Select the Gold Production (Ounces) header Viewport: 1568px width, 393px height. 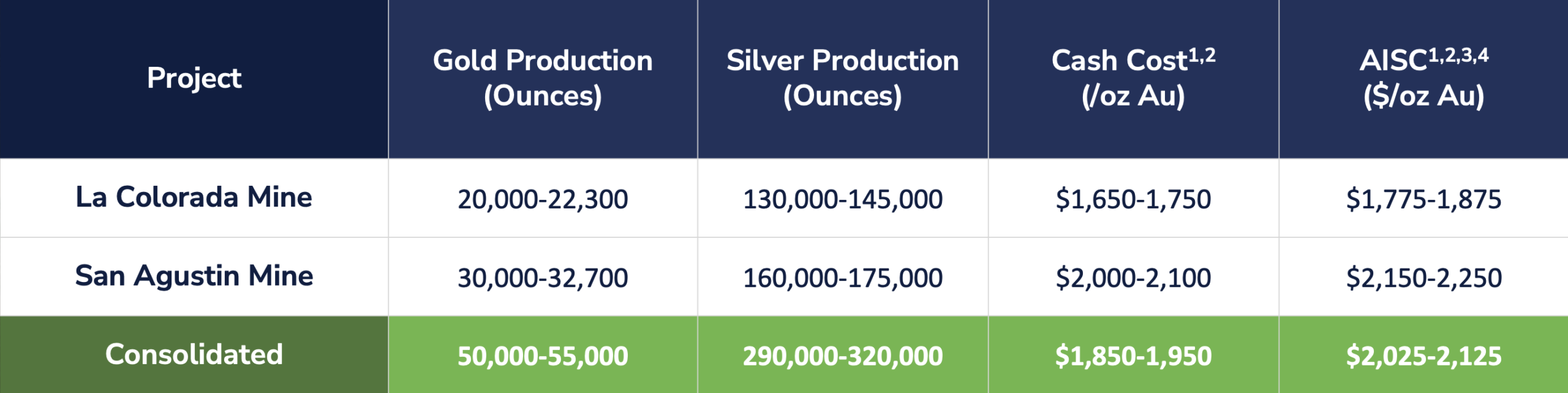point(543,78)
